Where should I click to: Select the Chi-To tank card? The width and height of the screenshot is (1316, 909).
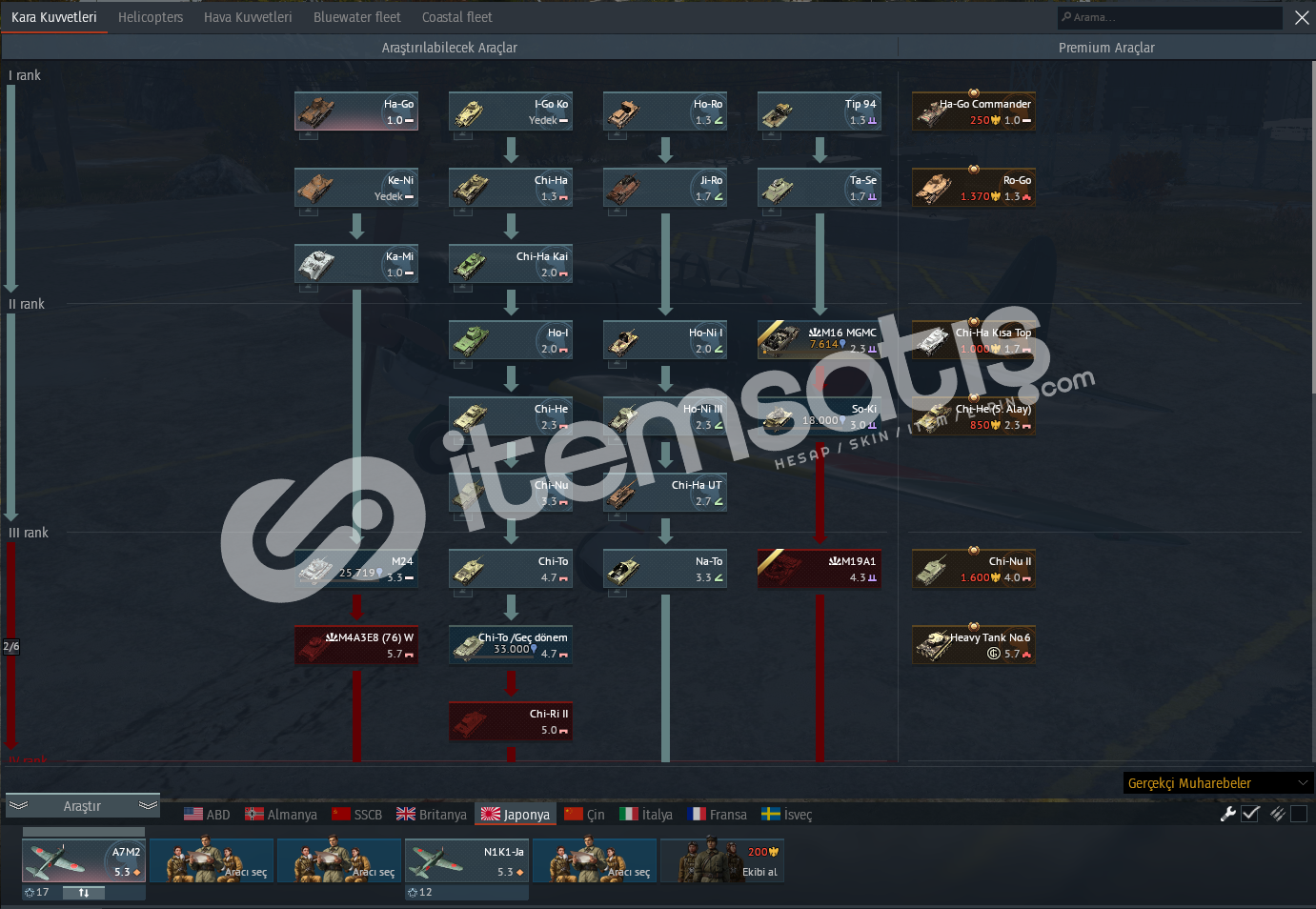(x=511, y=569)
